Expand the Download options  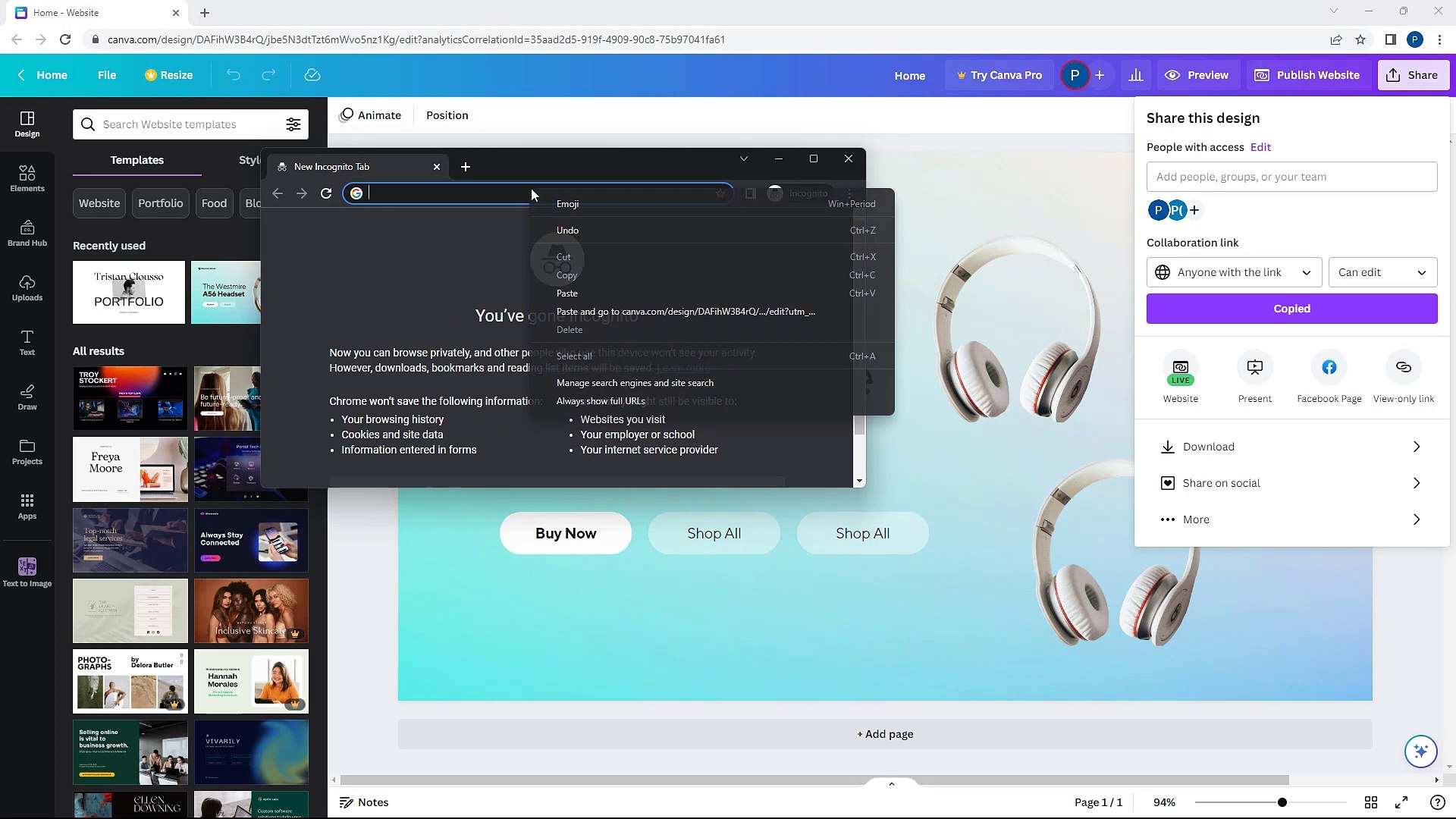click(1291, 447)
